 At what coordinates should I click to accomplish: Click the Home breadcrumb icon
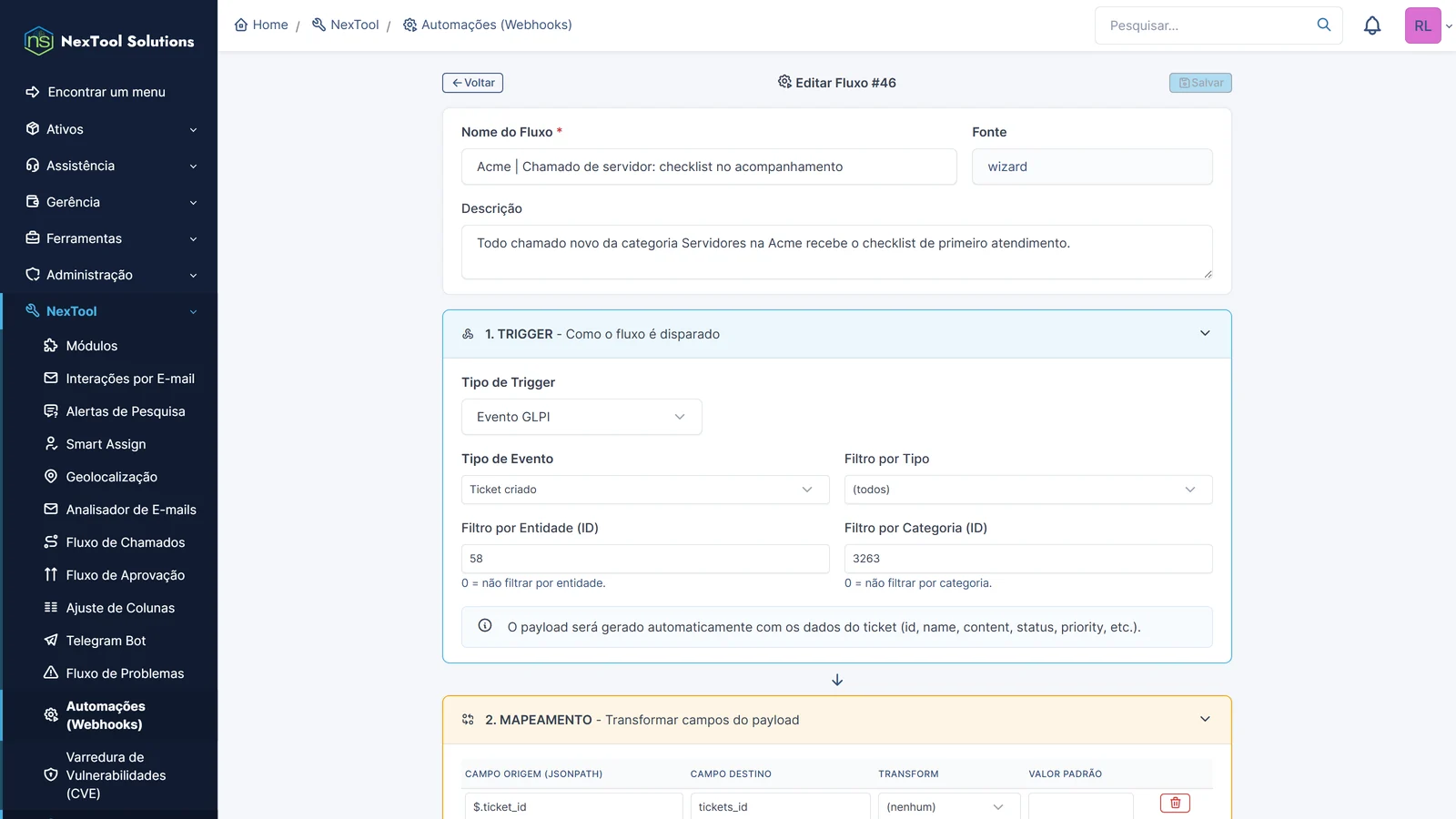pyautogui.click(x=241, y=25)
